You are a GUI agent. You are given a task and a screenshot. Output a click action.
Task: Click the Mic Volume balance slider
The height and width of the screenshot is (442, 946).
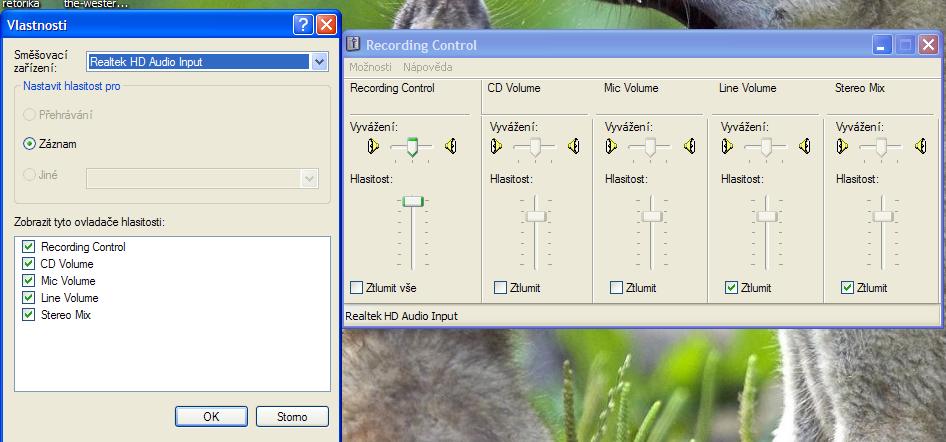(650, 147)
